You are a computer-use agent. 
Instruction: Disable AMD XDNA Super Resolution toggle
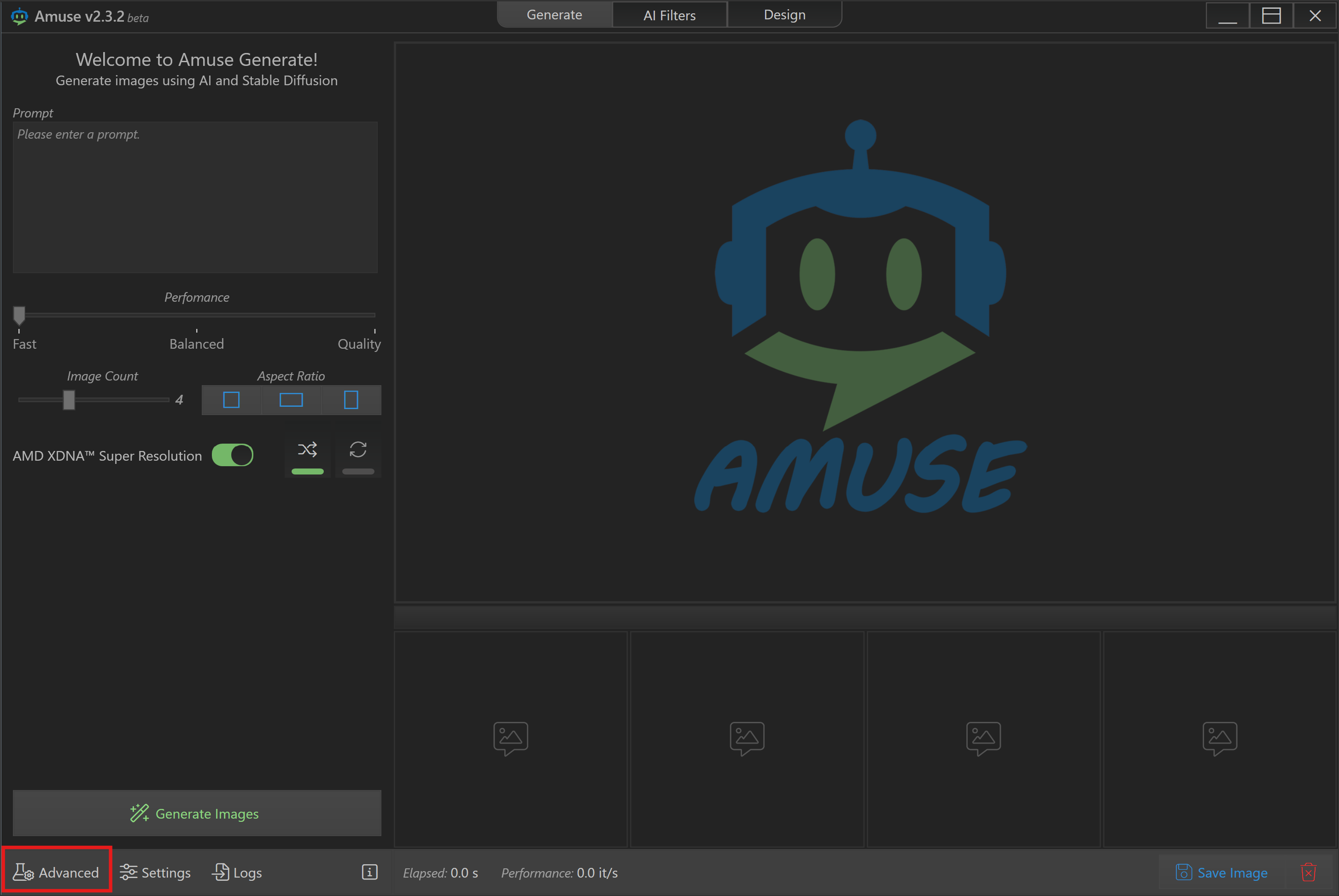click(233, 456)
